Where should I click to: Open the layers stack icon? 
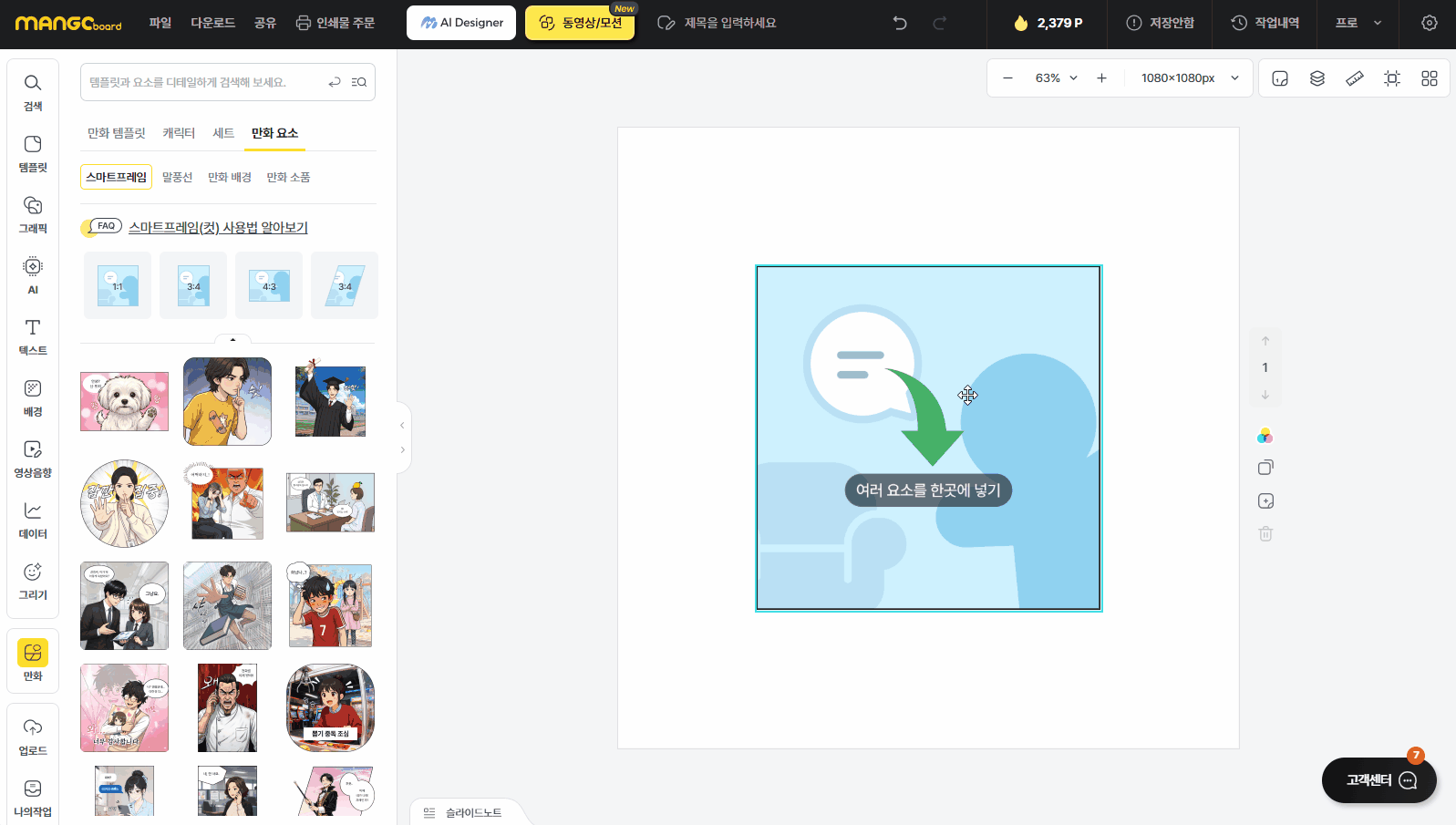[1317, 78]
